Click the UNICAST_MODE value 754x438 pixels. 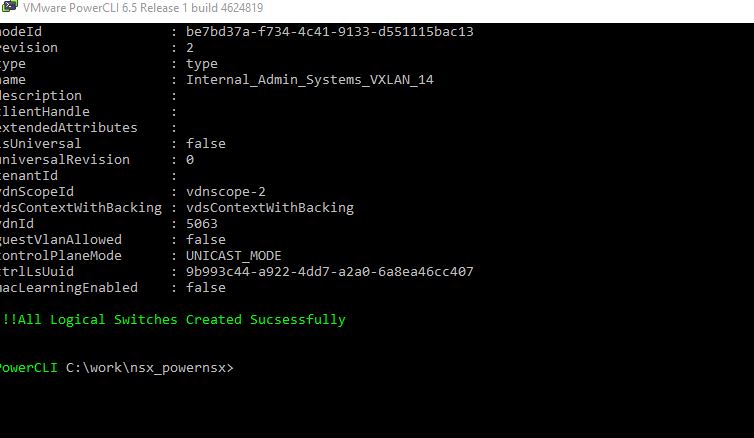(x=233, y=256)
